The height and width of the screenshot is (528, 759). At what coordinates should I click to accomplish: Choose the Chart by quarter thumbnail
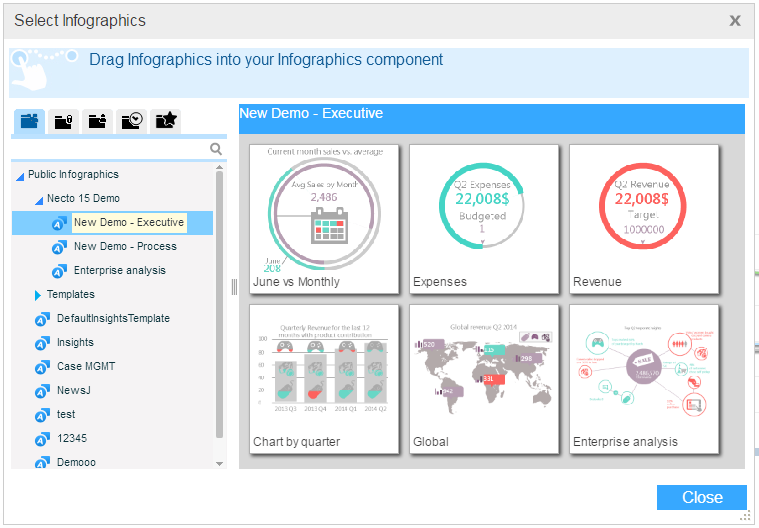click(324, 379)
